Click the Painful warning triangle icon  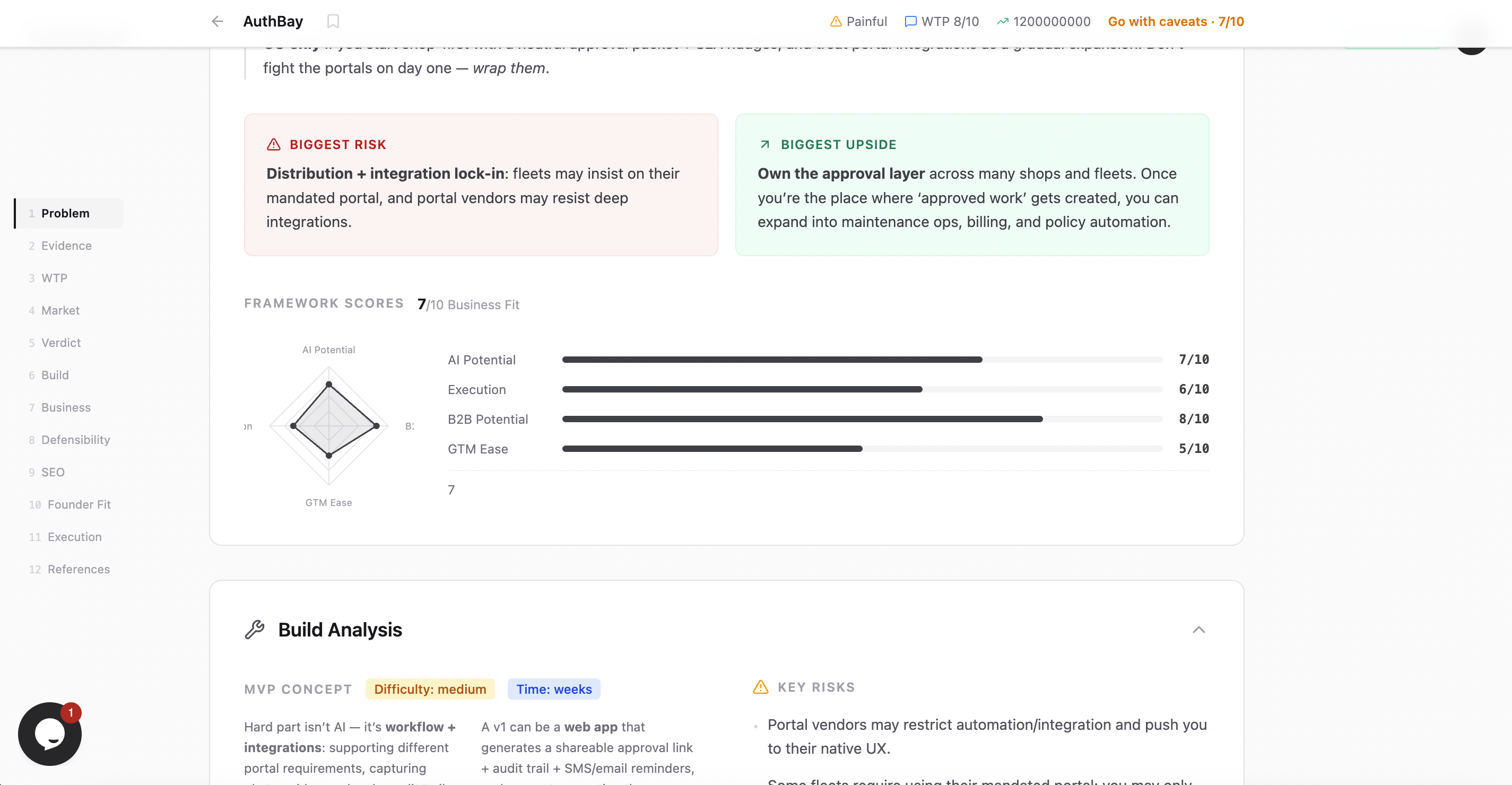[836, 22]
